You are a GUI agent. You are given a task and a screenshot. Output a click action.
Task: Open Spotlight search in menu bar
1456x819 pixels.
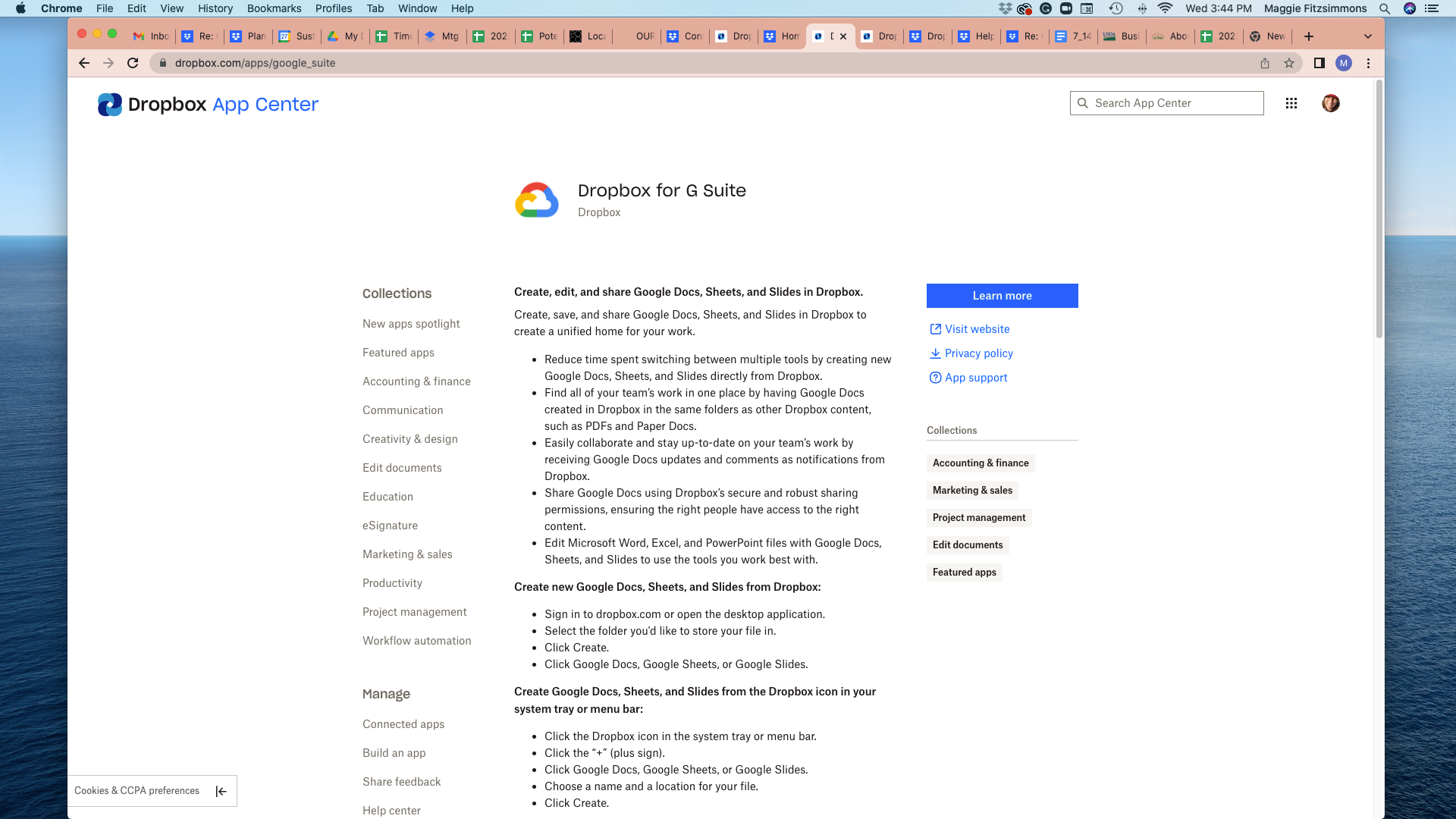point(1385,8)
